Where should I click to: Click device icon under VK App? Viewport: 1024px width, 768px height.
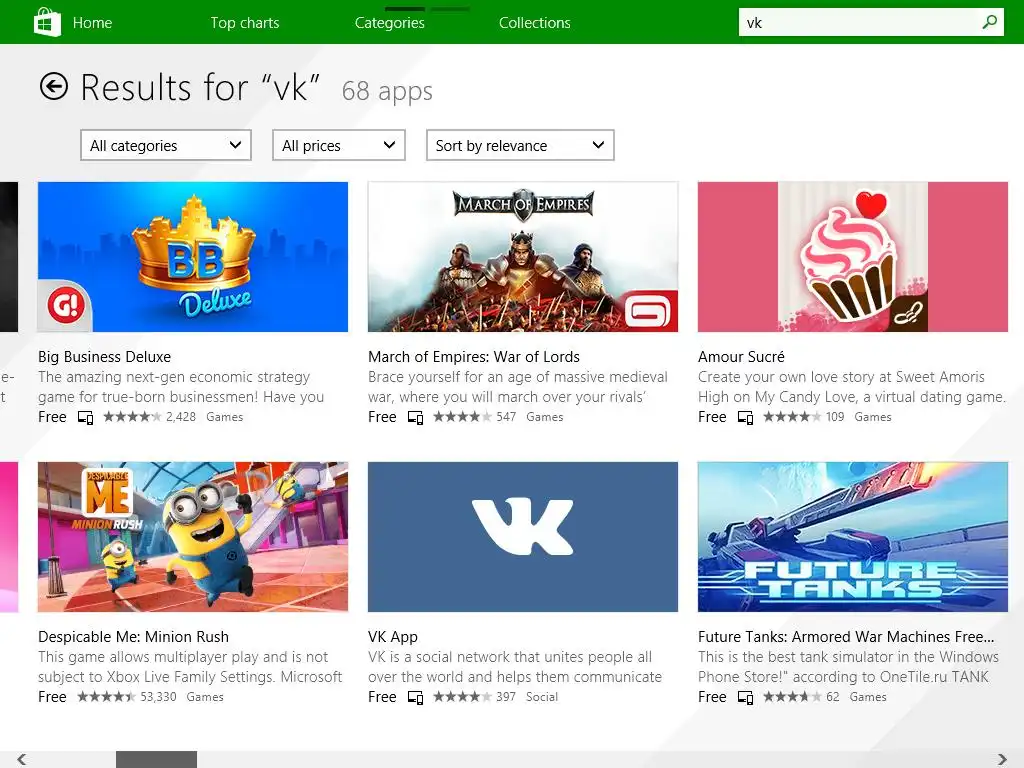tap(415, 697)
